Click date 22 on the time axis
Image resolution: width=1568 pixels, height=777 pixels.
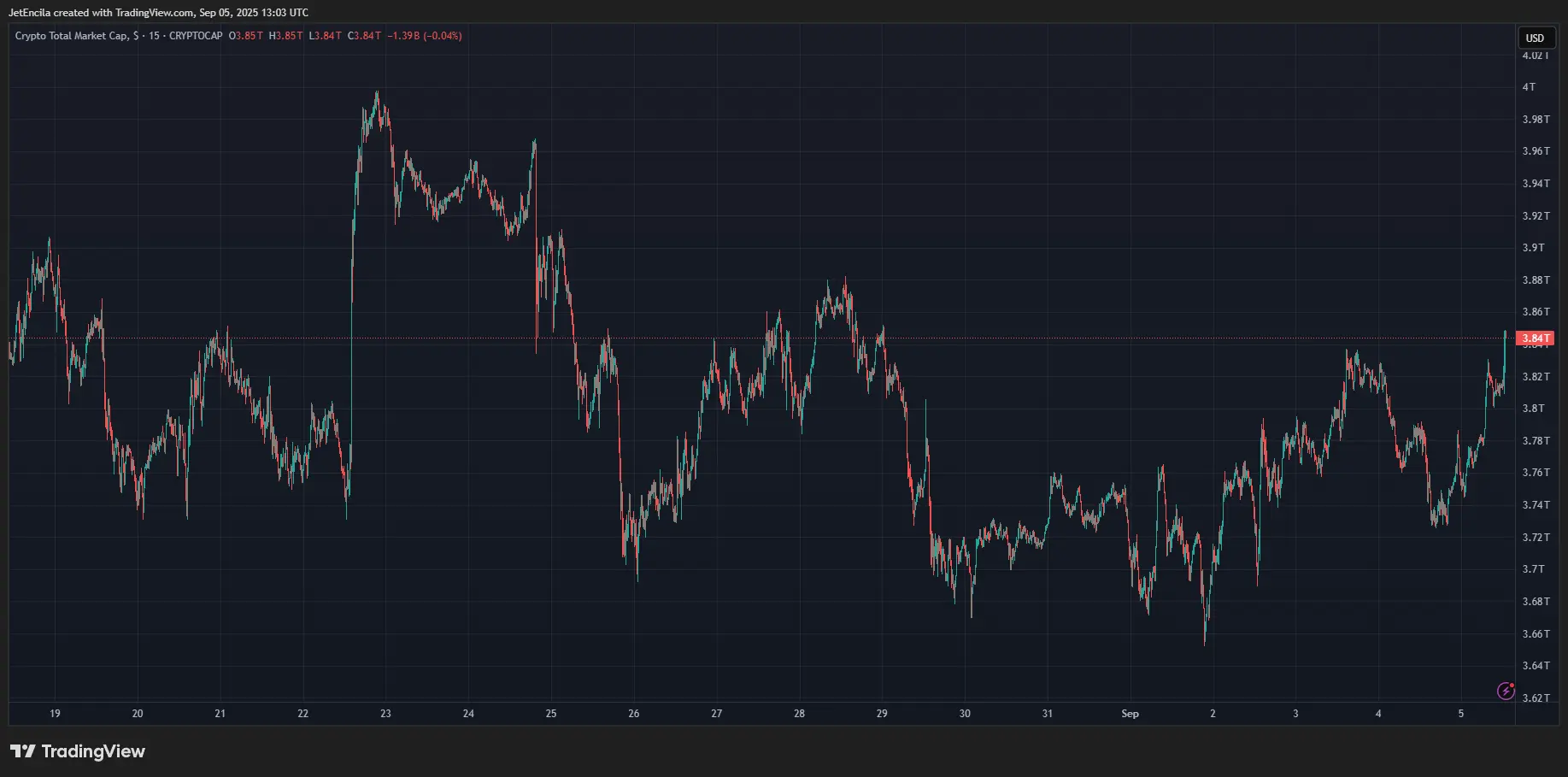303,714
